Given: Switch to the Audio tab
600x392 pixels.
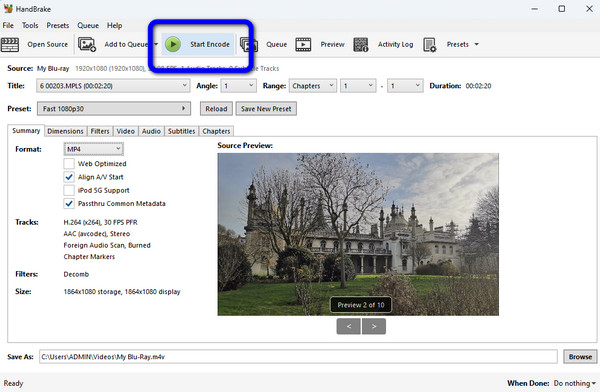Looking at the screenshot, I should [151, 131].
